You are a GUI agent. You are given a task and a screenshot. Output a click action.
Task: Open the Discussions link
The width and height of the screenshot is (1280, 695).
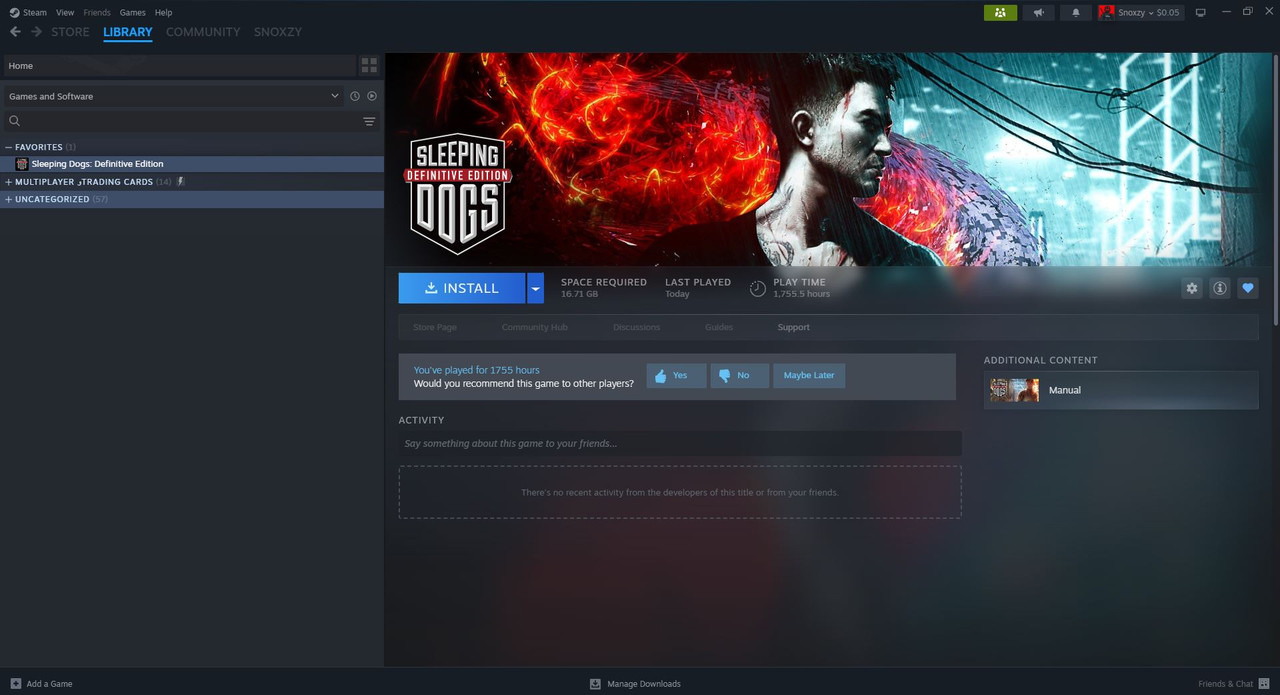[637, 328]
